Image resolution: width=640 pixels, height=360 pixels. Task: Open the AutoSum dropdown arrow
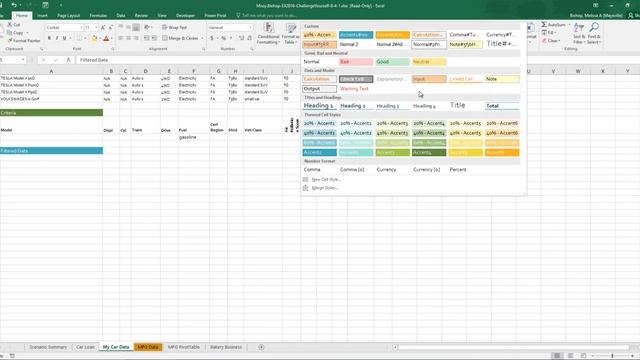point(569,25)
